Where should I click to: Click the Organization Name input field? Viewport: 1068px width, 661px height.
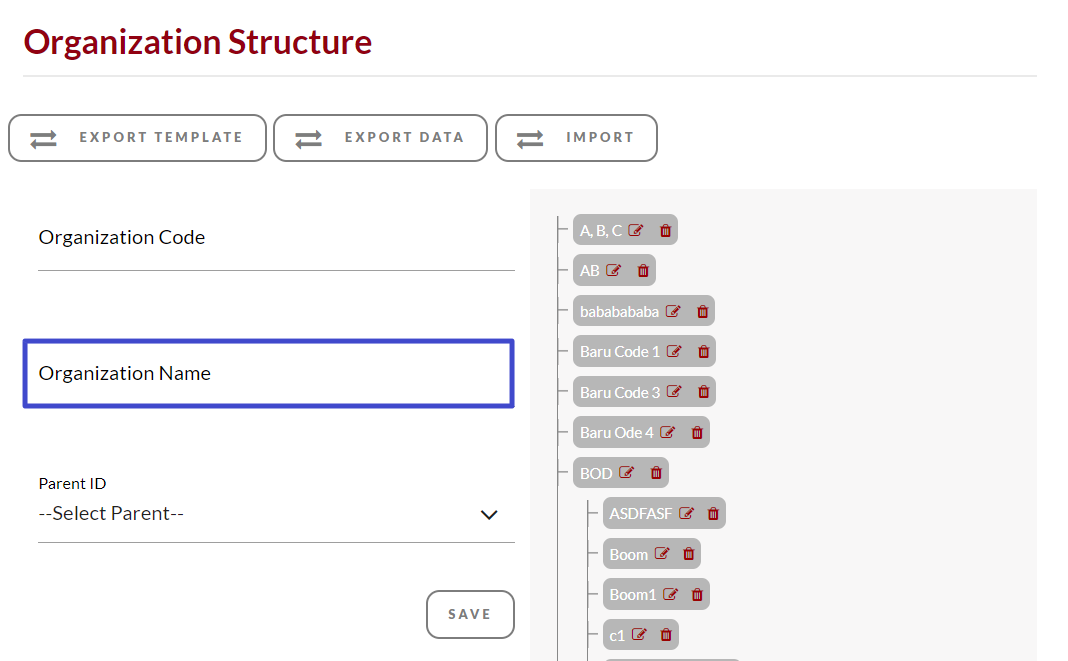pos(268,374)
